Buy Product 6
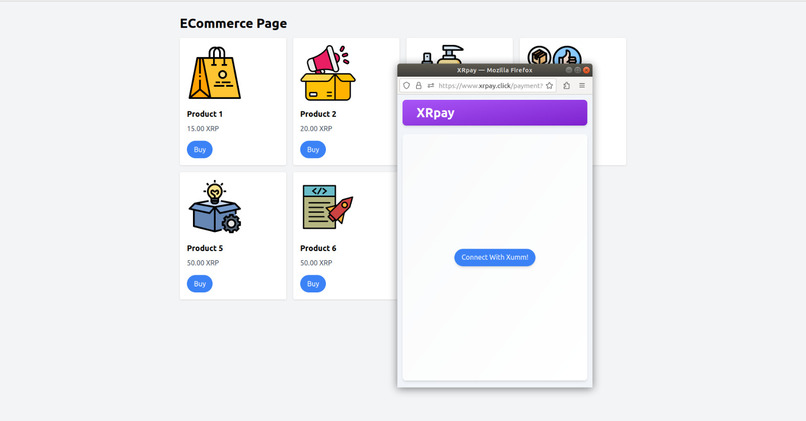The image size is (806, 421). click(x=313, y=284)
